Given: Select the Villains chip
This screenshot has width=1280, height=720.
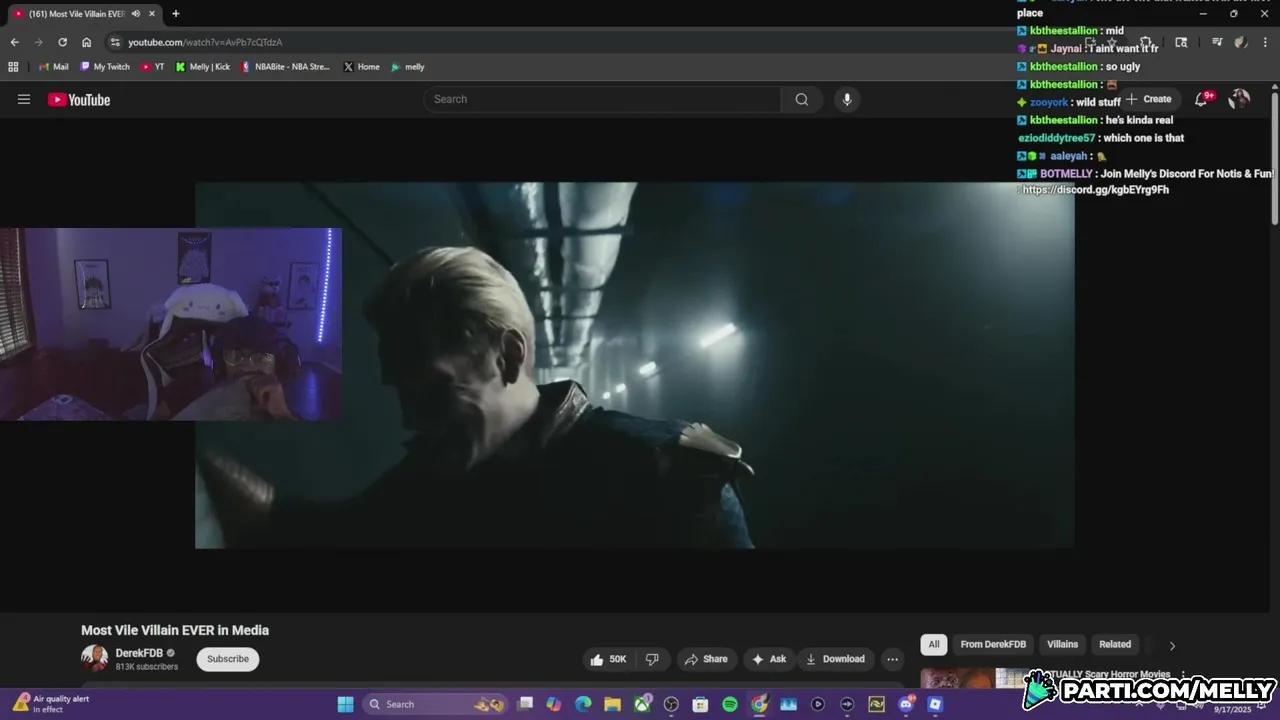Looking at the screenshot, I should pyautogui.click(x=1062, y=644).
